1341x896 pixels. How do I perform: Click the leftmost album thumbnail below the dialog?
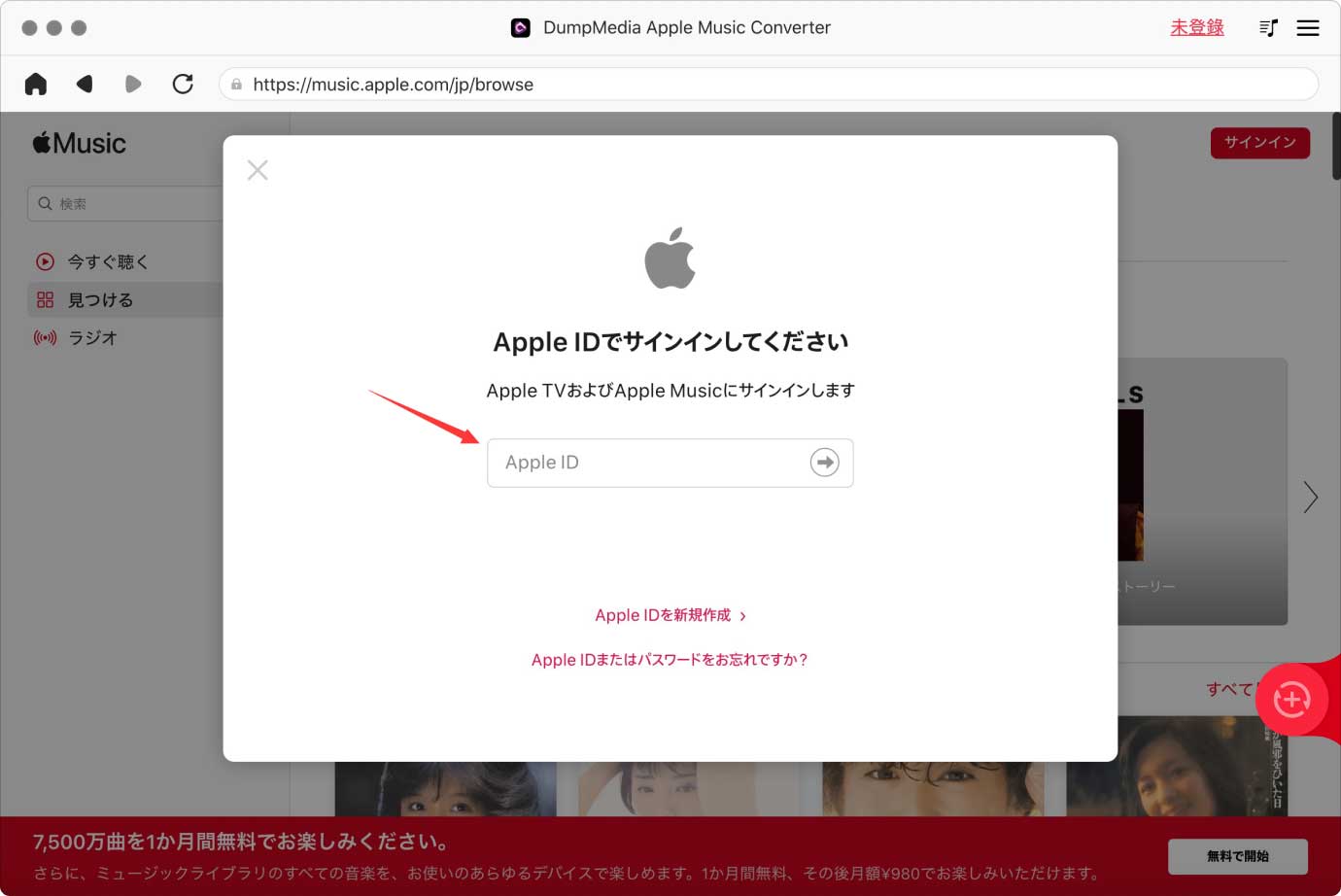(x=445, y=789)
